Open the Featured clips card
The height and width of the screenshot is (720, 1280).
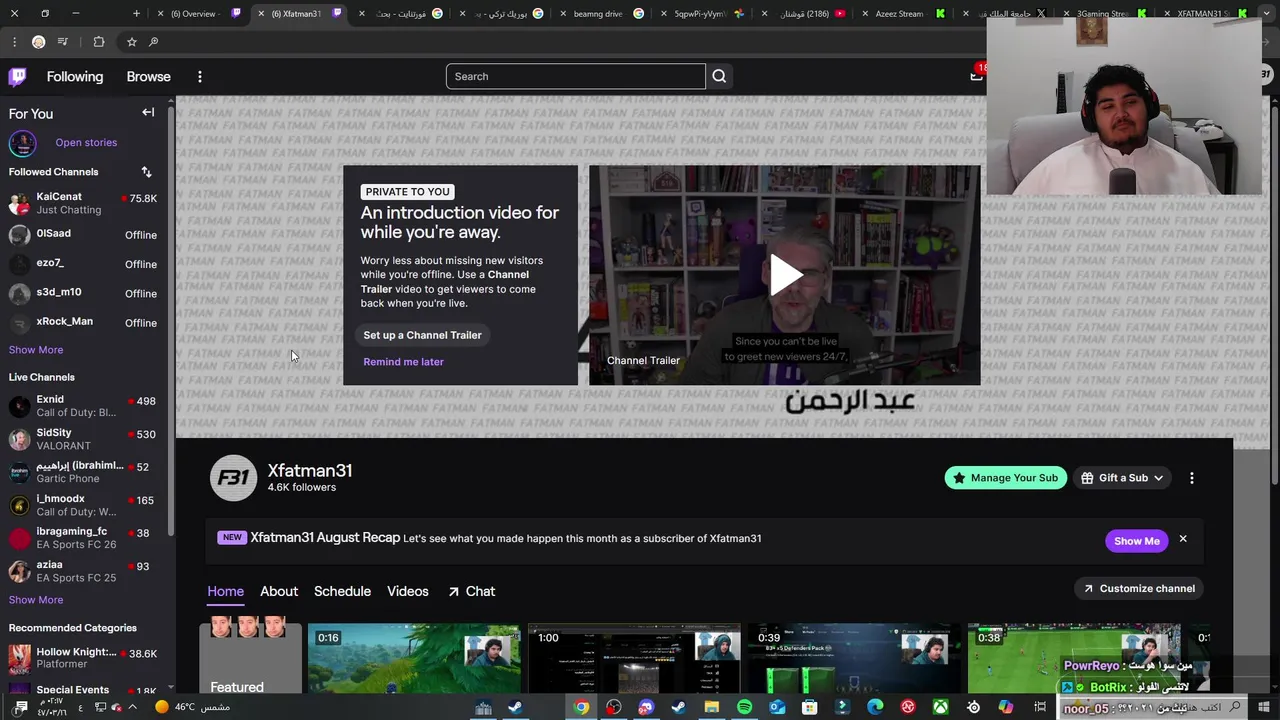[250, 657]
